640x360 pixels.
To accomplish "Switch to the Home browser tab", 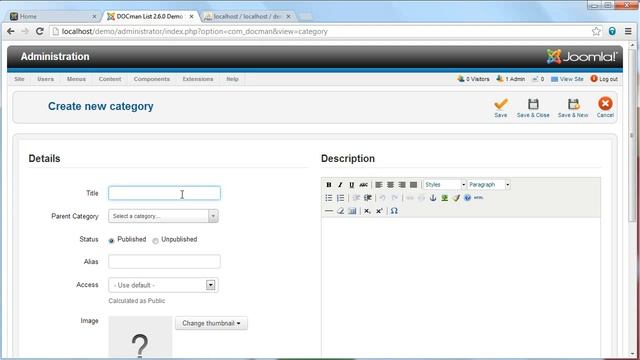I will pos(53,16).
